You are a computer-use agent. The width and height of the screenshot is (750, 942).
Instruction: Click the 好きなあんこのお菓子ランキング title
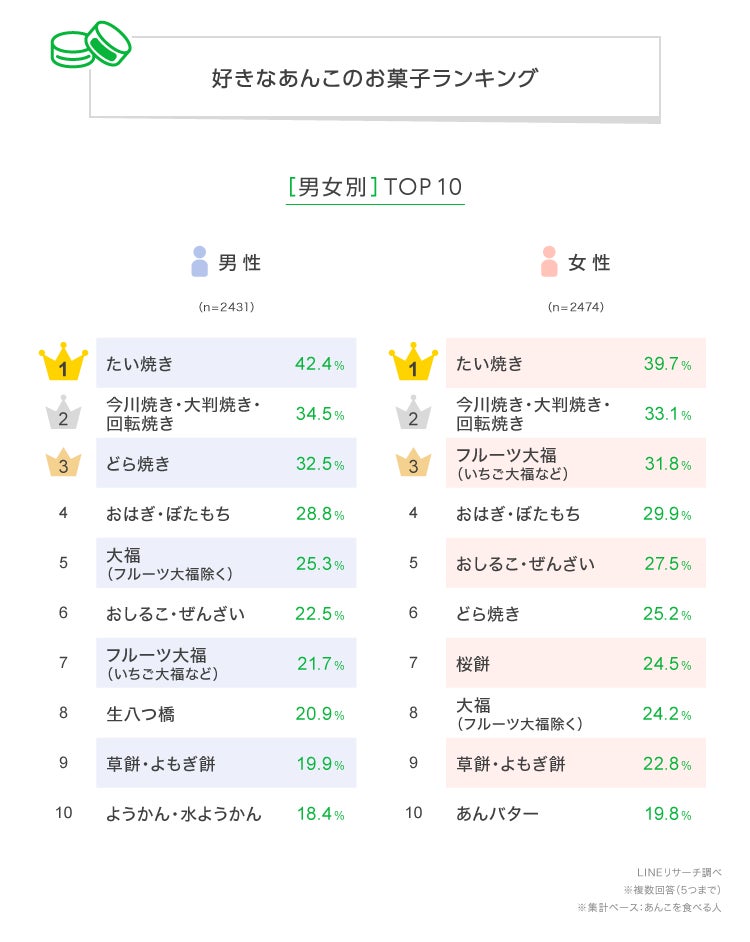(374, 78)
